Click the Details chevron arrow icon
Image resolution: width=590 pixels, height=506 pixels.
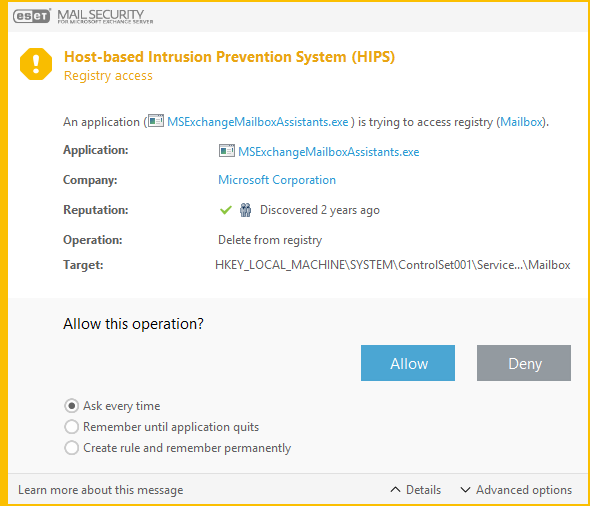pyautogui.click(x=395, y=489)
